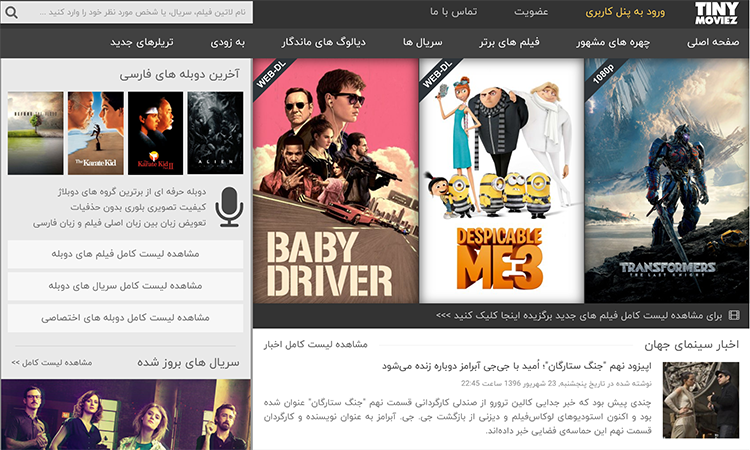Open سریال ها menu item
This screenshot has width=750, height=450.
[423, 42]
